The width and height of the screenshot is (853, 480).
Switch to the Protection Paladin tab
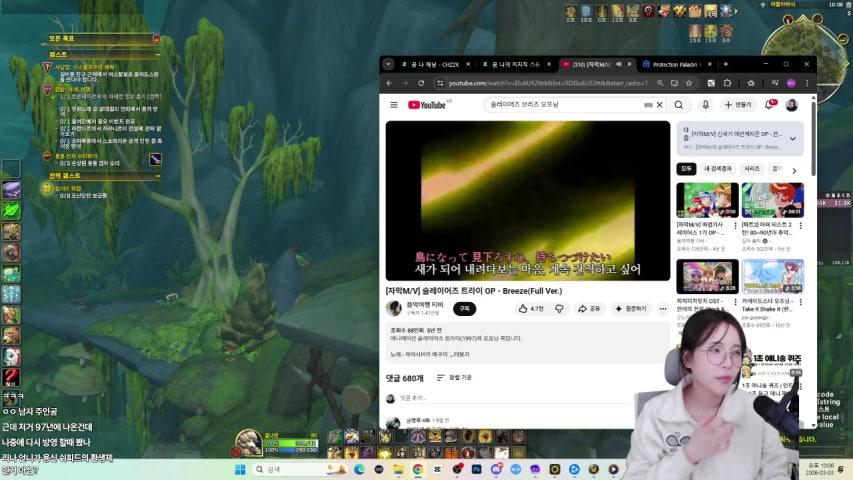click(675, 64)
